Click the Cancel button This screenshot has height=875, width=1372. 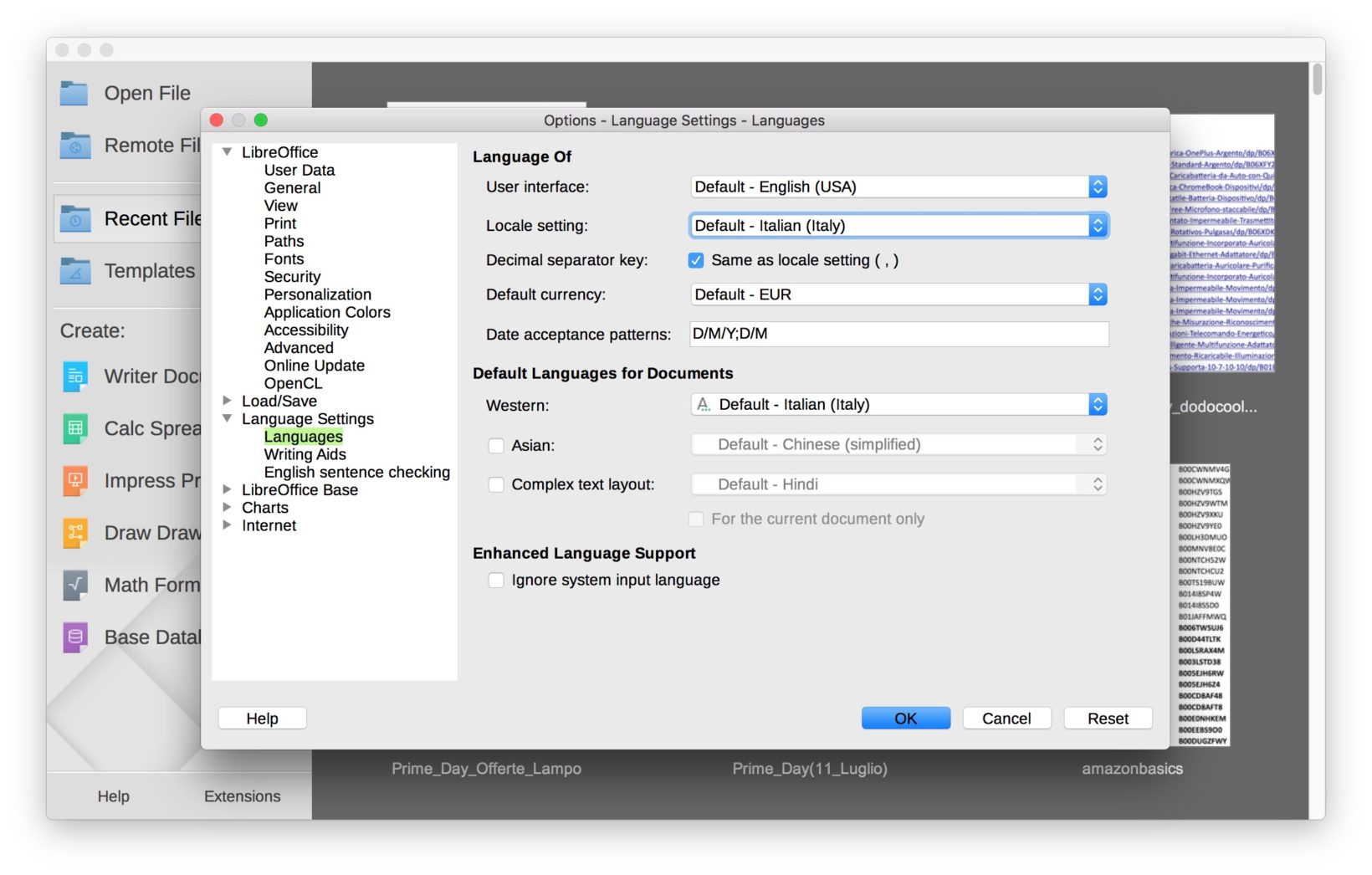[x=1006, y=719]
